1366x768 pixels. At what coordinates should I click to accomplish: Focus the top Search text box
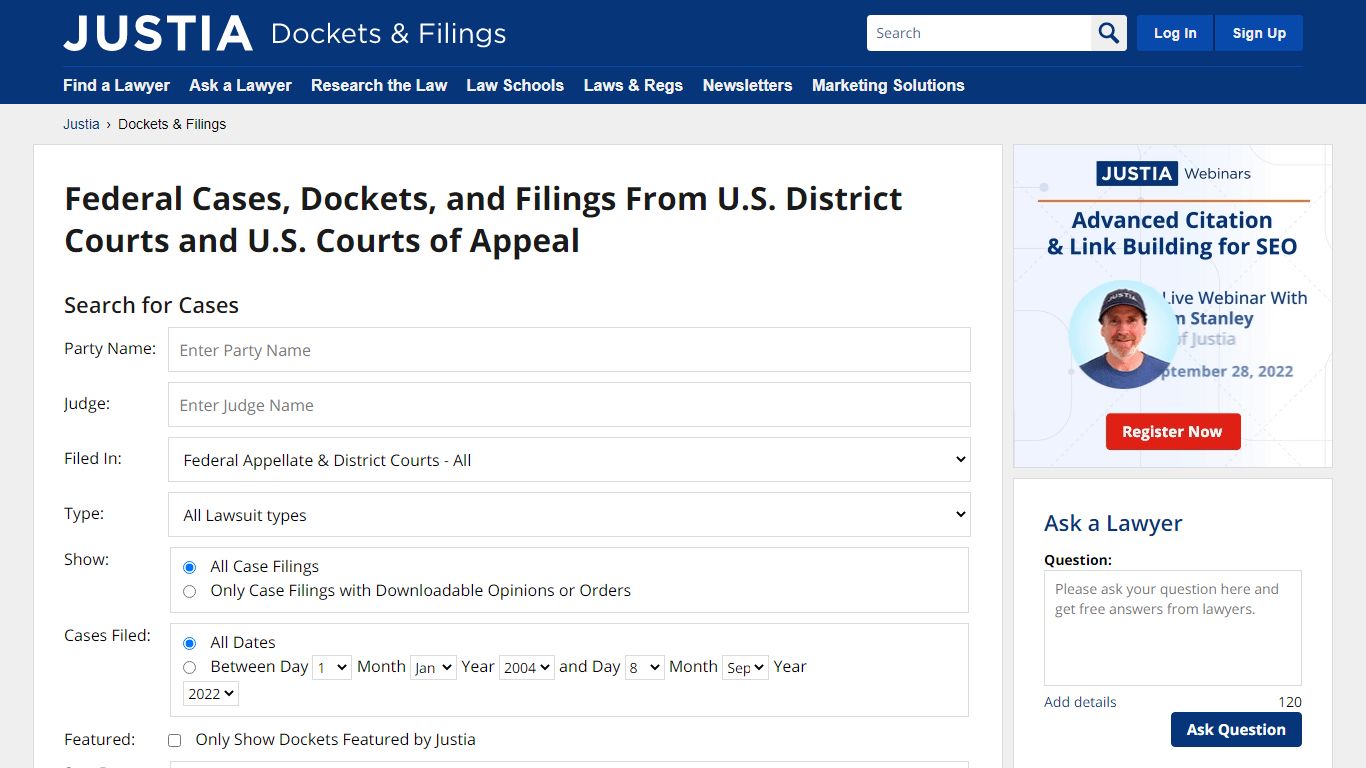point(979,33)
